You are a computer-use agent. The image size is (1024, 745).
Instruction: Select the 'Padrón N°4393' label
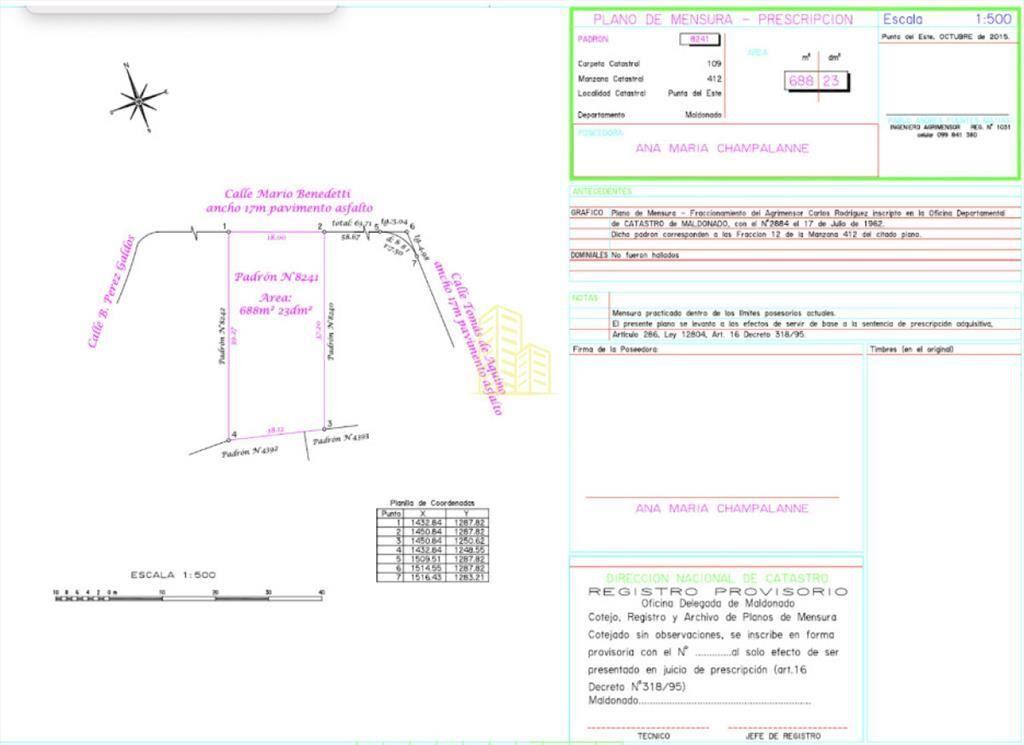click(341, 438)
